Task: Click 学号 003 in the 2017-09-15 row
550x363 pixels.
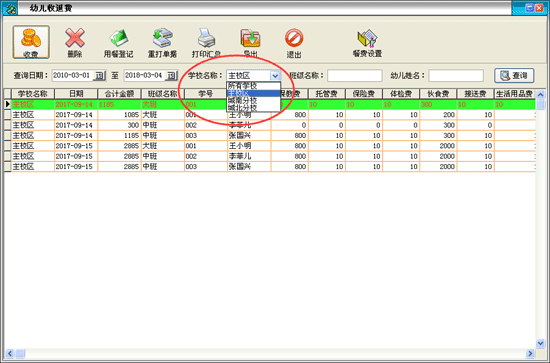Action: click(206, 167)
